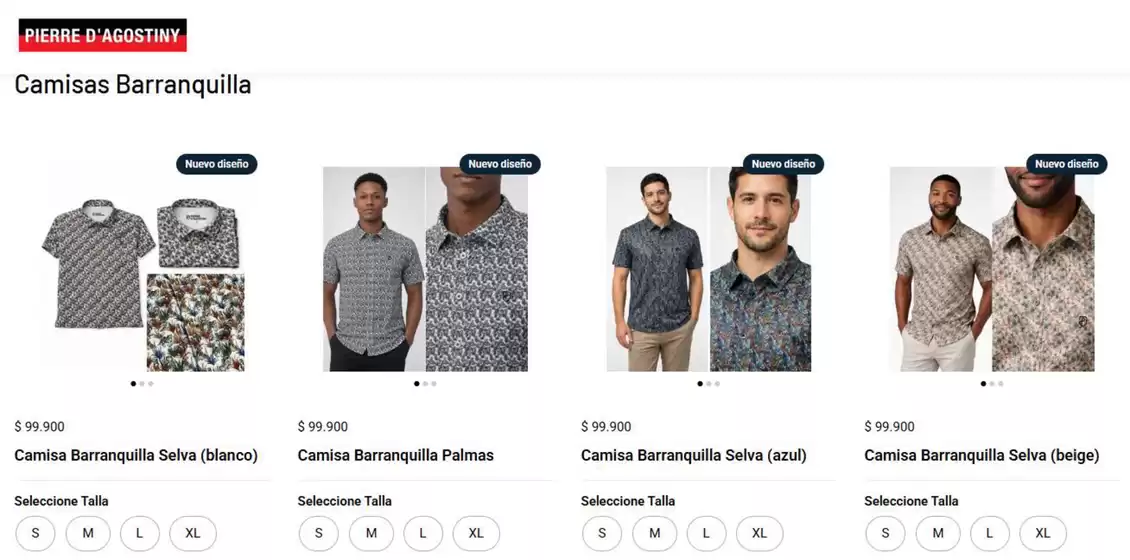
Task: Click the Pierre D'Agostiny logo
Action: pos(102,35)
